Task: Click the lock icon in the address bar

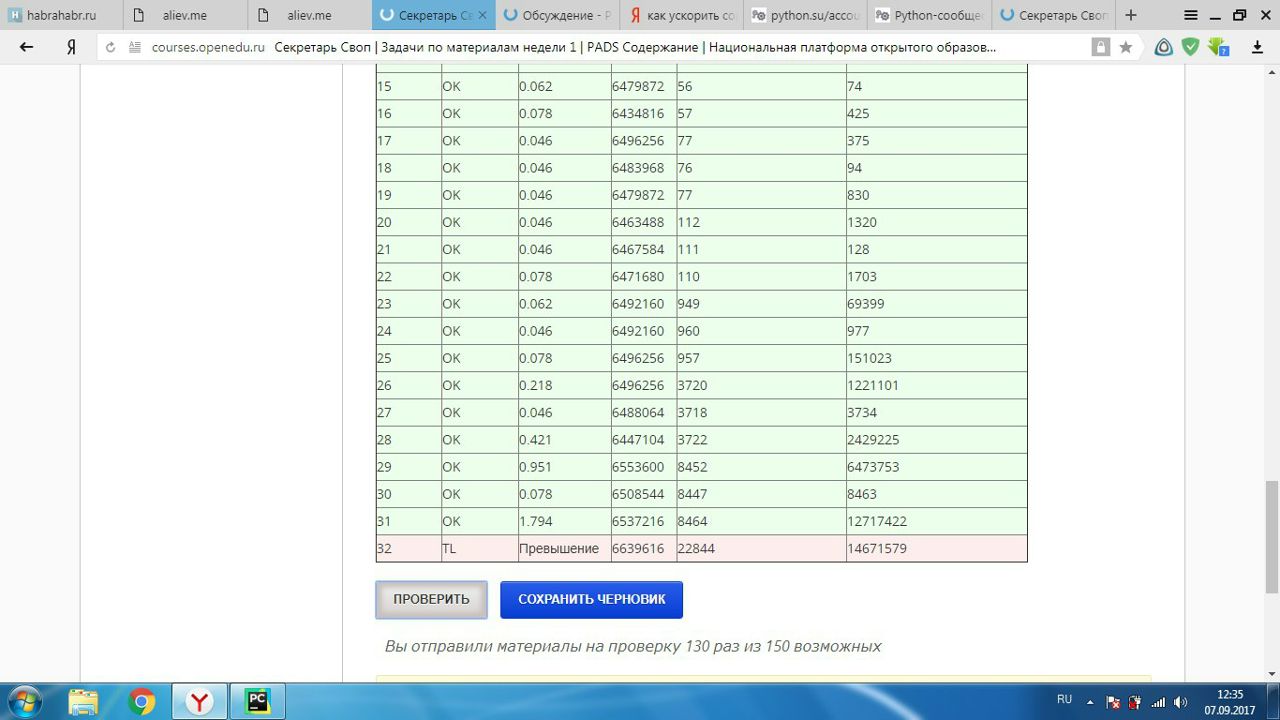Action: [1100, 47]
